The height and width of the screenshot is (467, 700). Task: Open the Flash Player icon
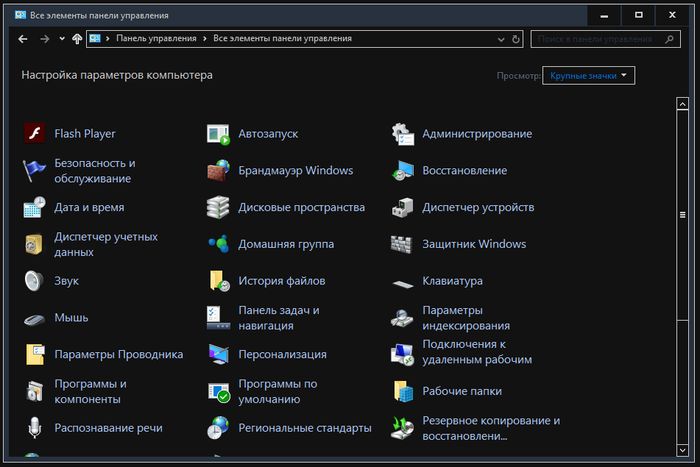pyautogui.click(x=34, y=134)
